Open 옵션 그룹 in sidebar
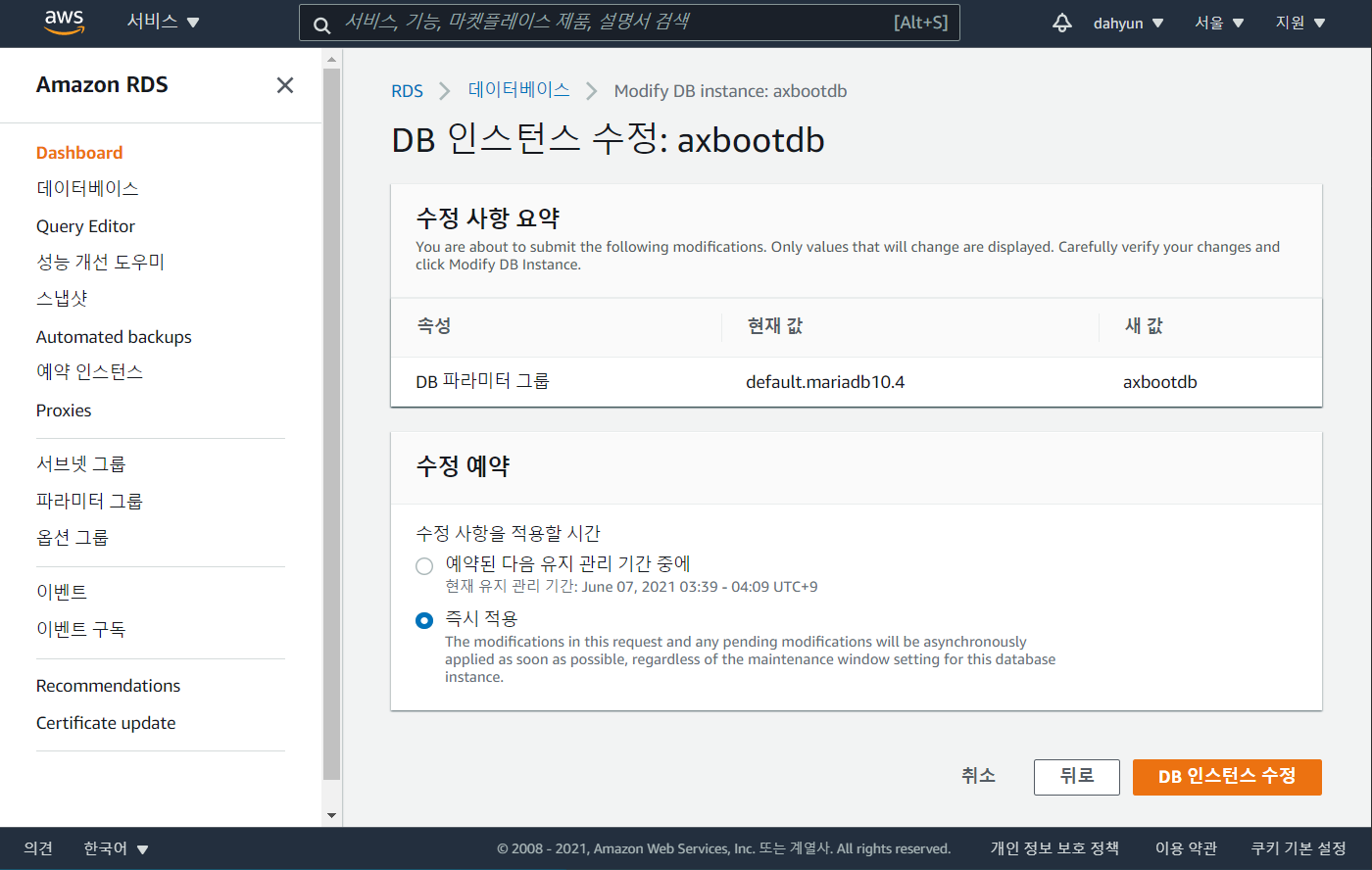The height and width of the screenshot is (870, 1372). (x=73, y=537)
